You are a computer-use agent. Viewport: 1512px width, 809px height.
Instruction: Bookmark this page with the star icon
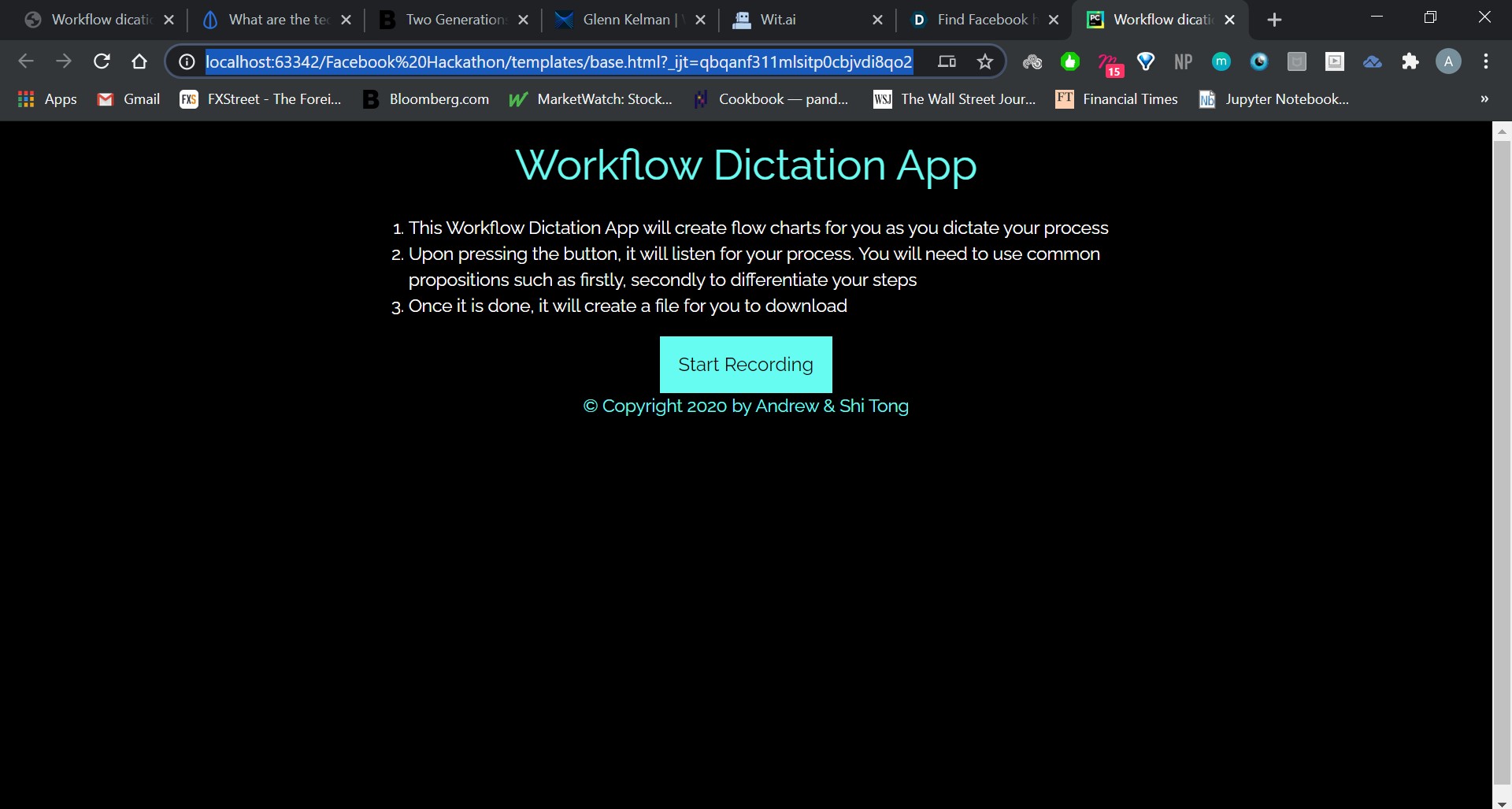point(984,61)
